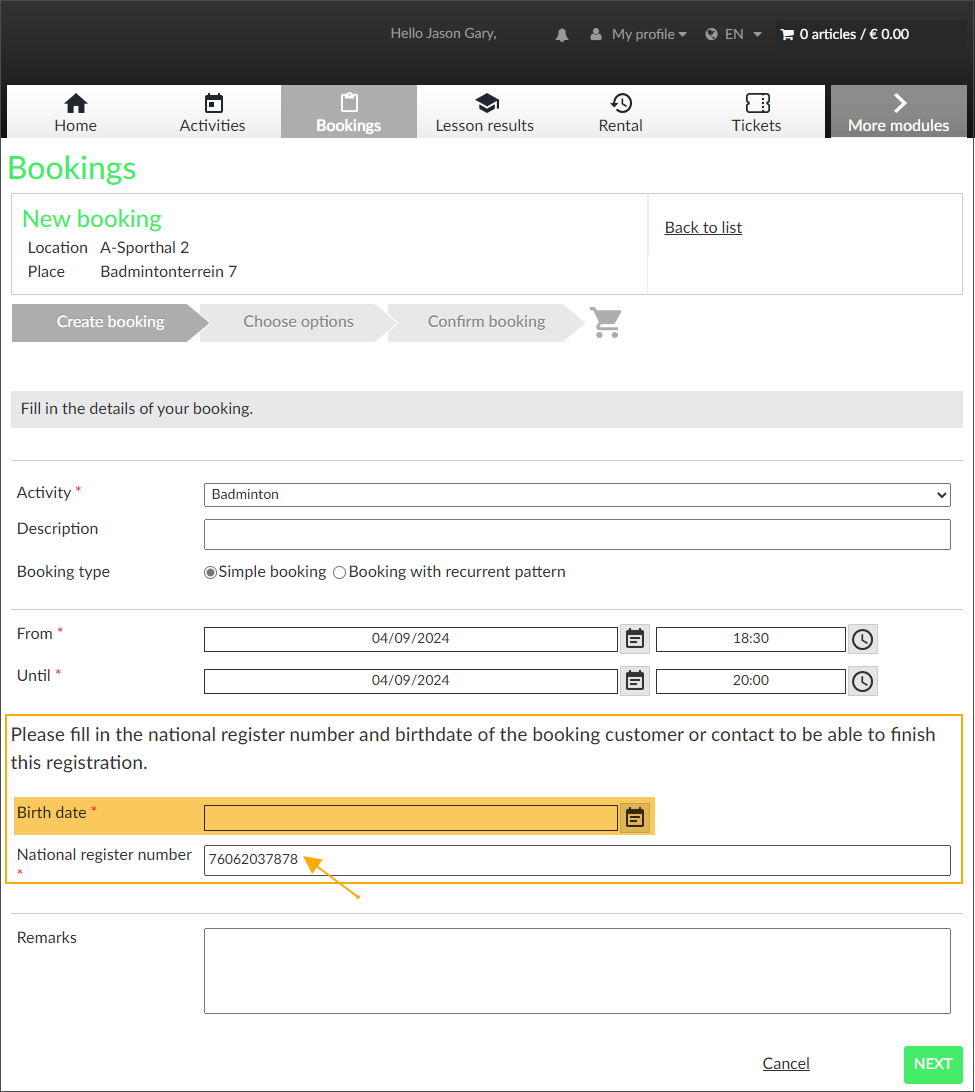
Task: Click cart icon after Confirm booking step
Action: (x=606, y=322)
